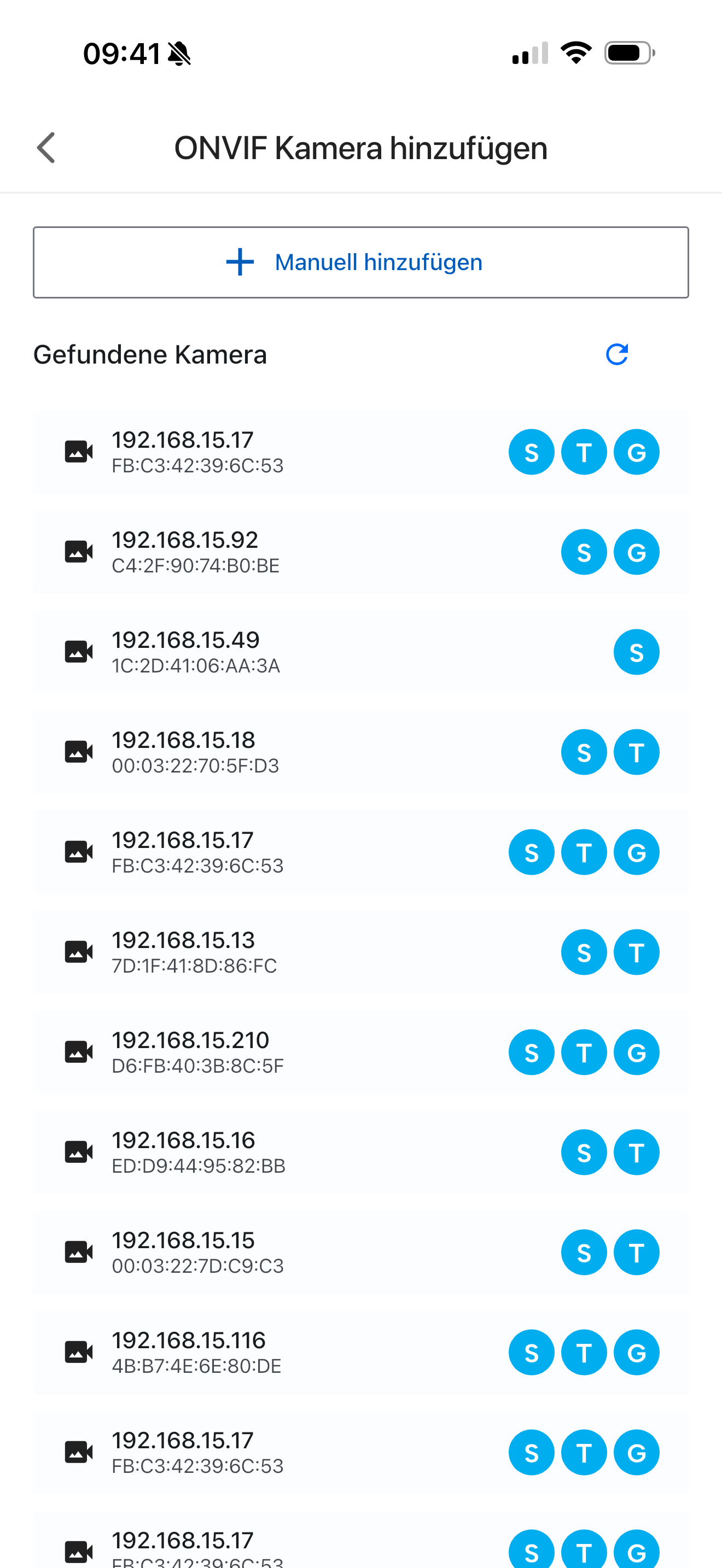Screen dimensions: 722x1568
Task: Tap the back arrow in header
Action: 46,148
